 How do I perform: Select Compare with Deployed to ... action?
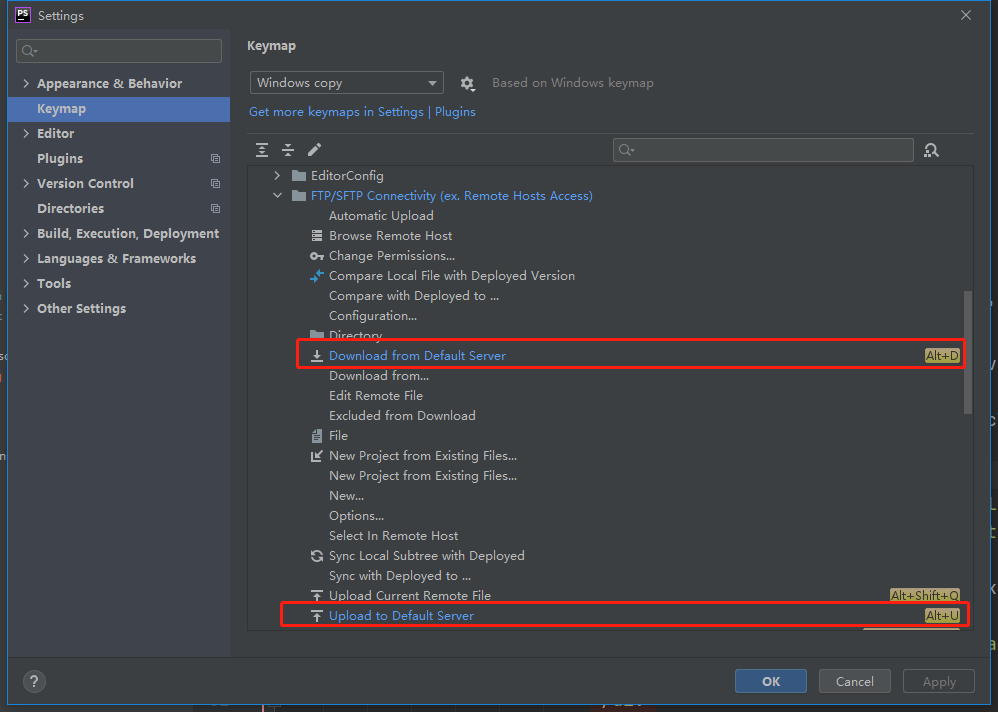click(x=414, y=296)
